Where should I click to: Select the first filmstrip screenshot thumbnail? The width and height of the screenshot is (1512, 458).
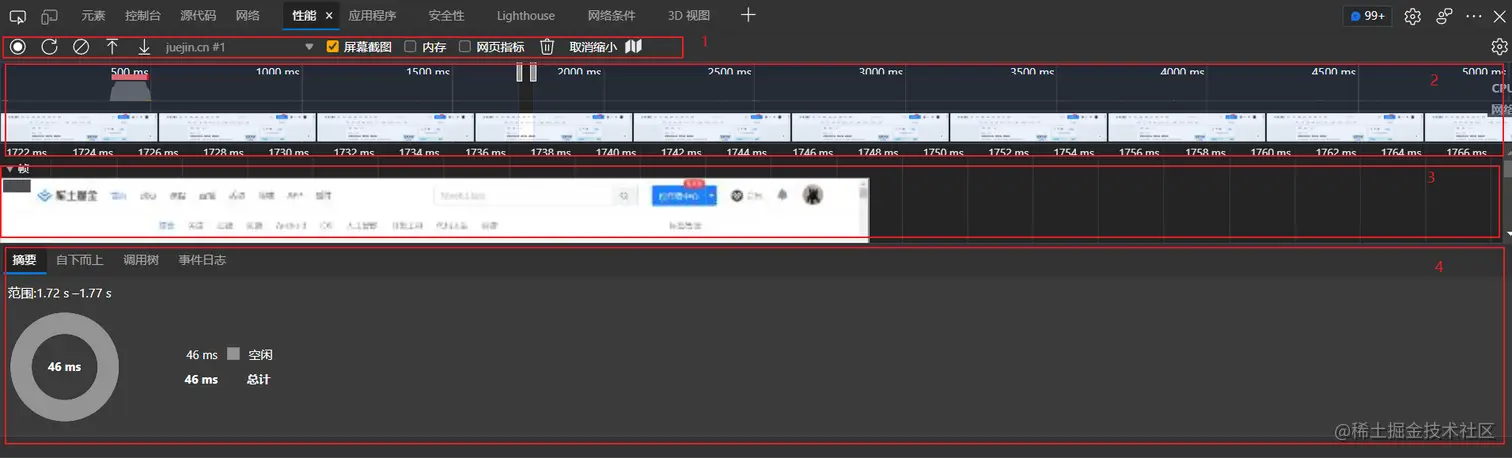tap(79, 127)
